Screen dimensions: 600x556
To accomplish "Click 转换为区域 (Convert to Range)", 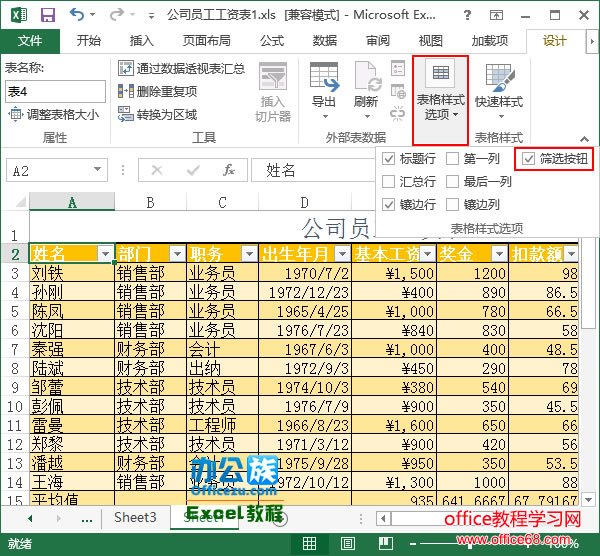I will [x=158, y=114].
